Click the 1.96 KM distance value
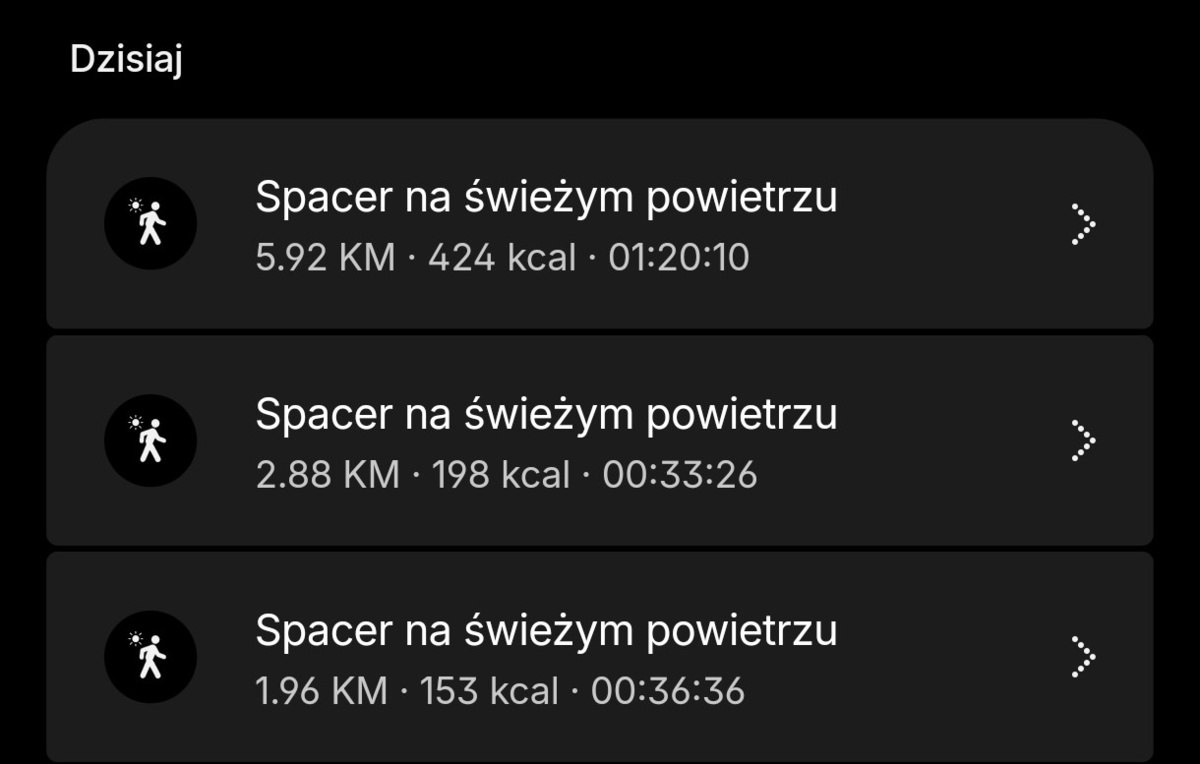The width and height of the screenshot is (1200, 764). [321, 691]
